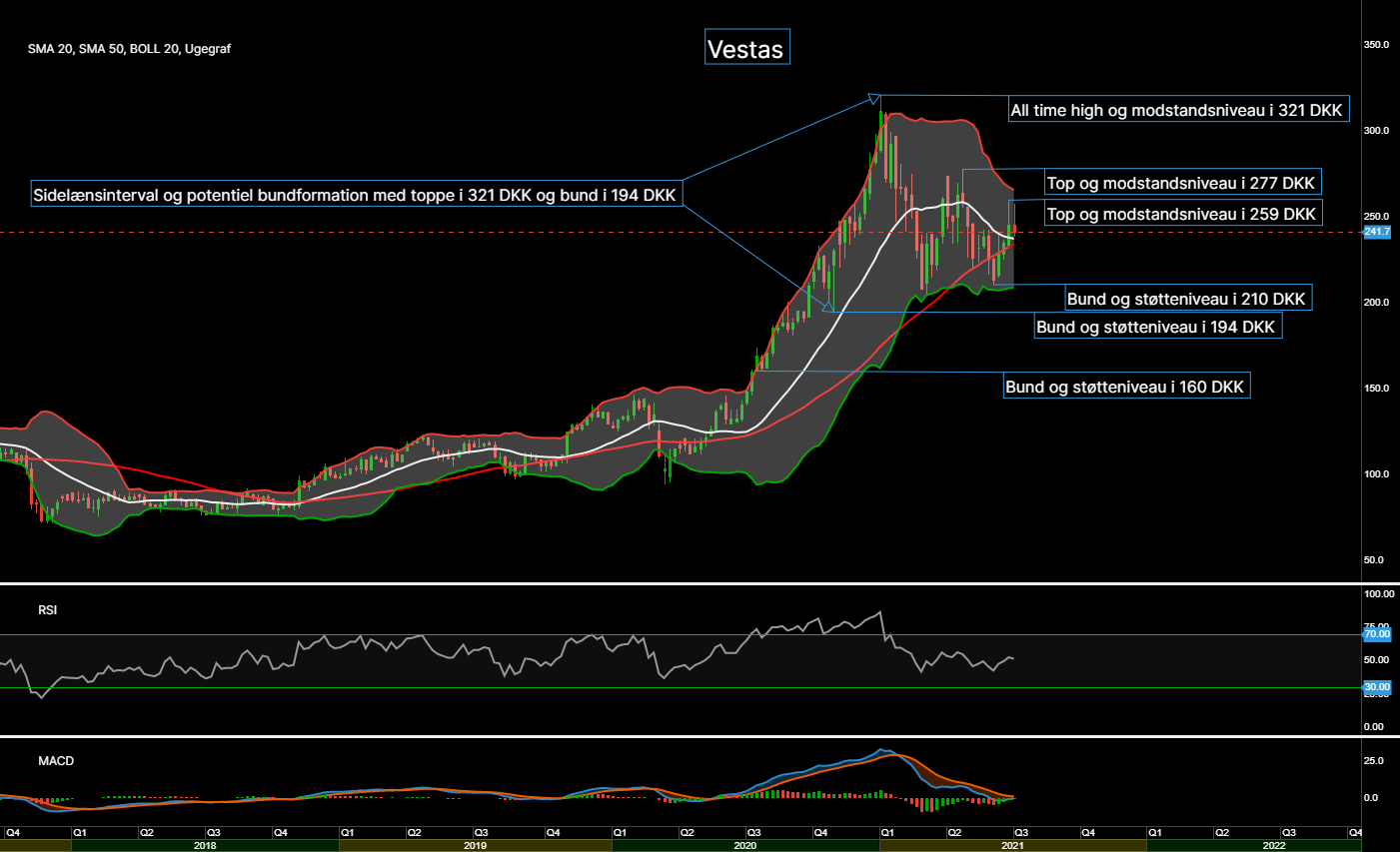
Task: Select the Top og modstandsniveau i 277 DKK label
Action: (x=1181, y=183)
